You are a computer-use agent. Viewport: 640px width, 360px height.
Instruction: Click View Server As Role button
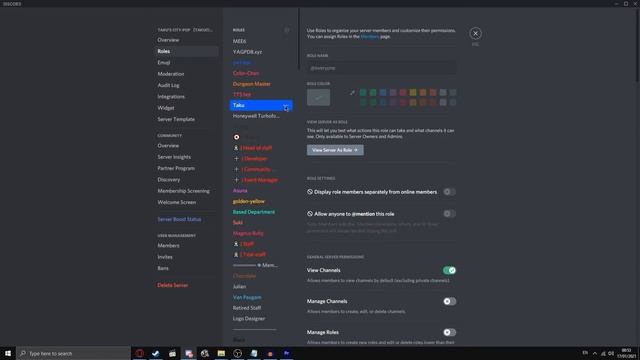[x=335, y=150]
